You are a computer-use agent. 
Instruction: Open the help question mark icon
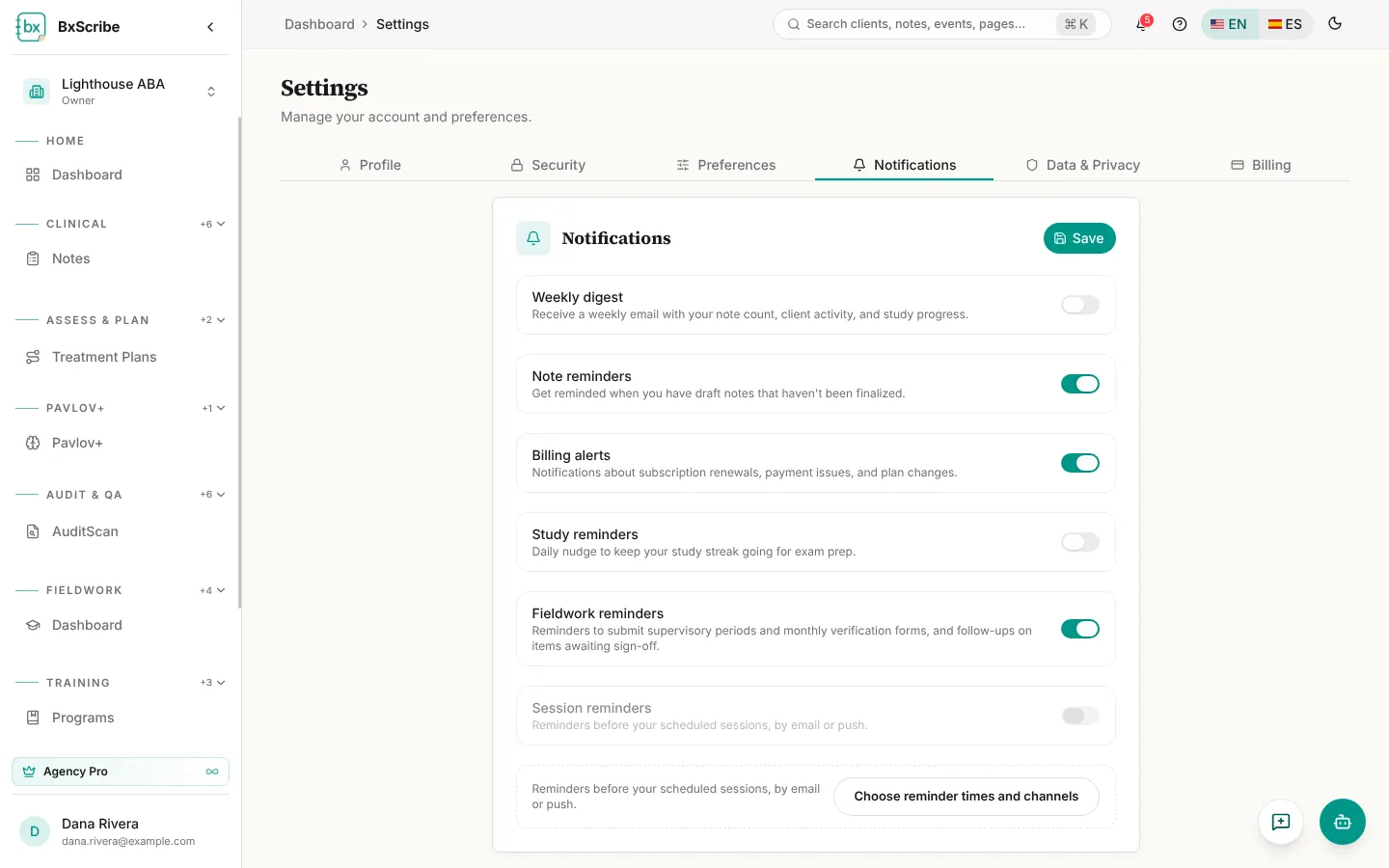[1180, 24]
